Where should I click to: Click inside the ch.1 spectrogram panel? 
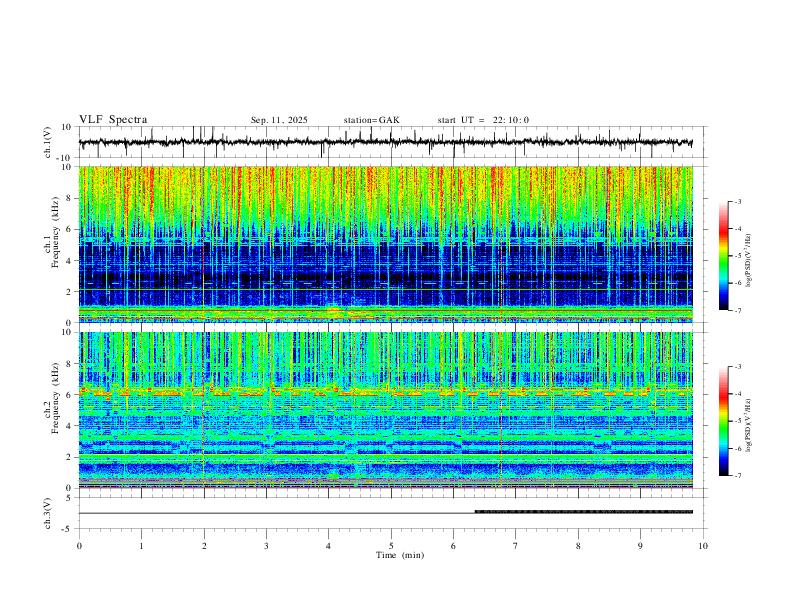click(x=386, y=244)
